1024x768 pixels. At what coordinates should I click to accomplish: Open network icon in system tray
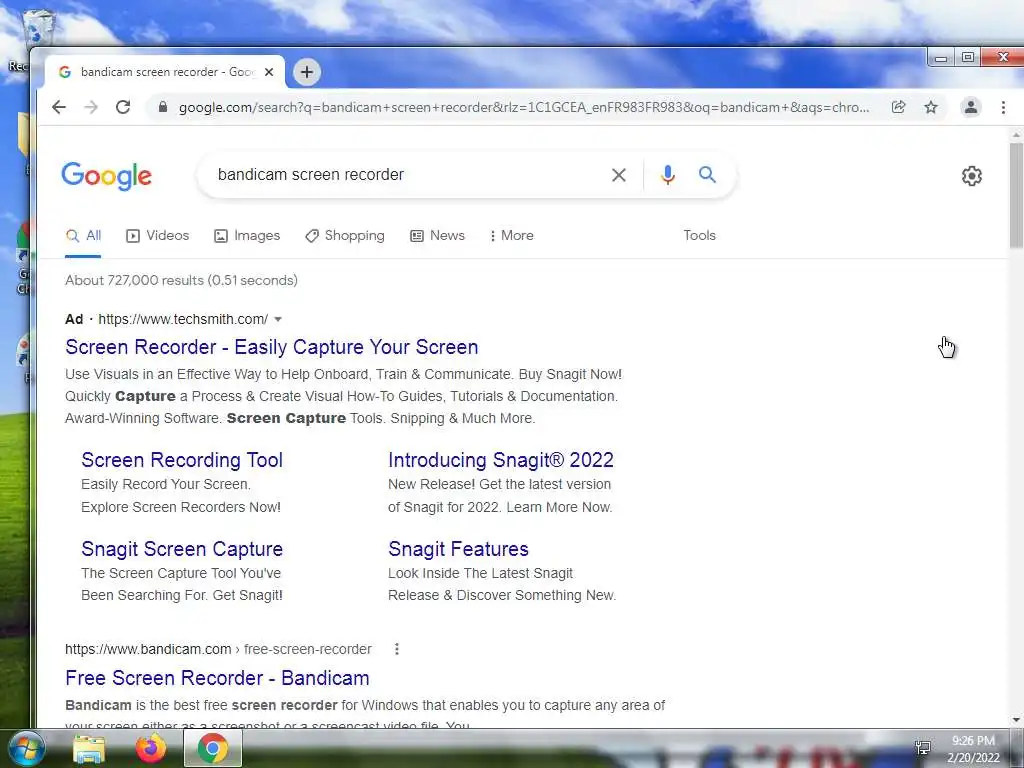coord(922,748)
